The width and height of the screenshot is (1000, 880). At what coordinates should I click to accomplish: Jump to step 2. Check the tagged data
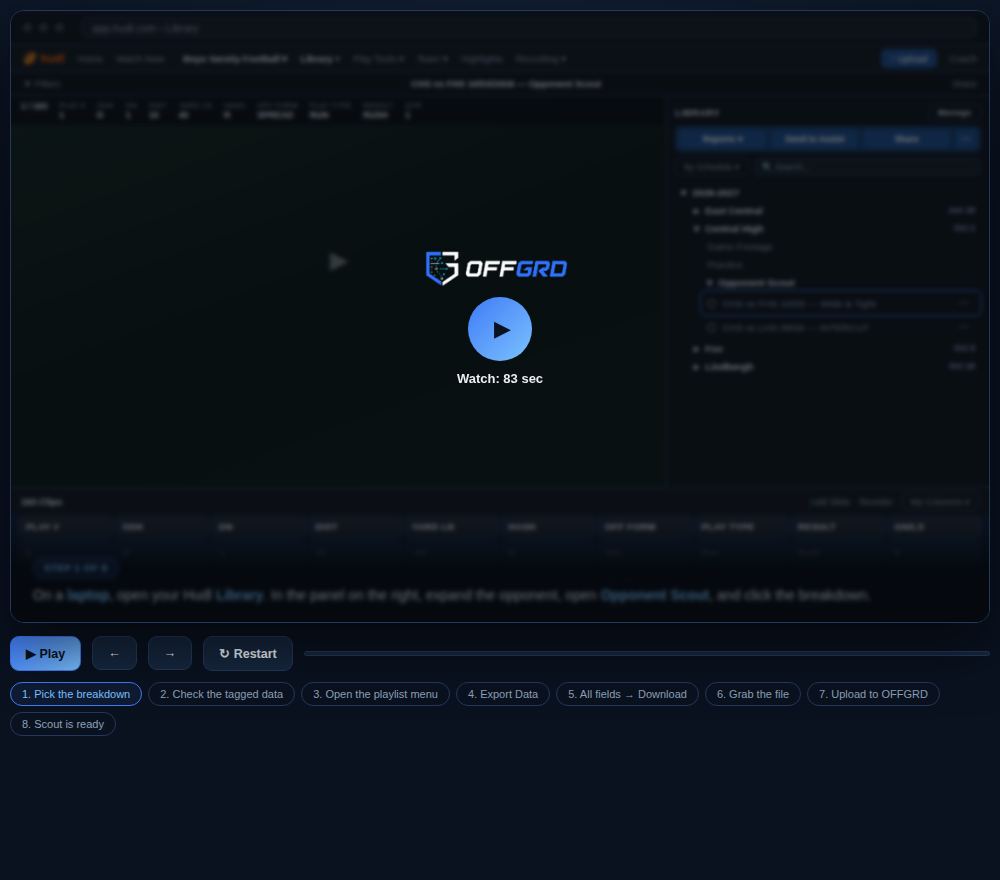(x=221, y=694)
